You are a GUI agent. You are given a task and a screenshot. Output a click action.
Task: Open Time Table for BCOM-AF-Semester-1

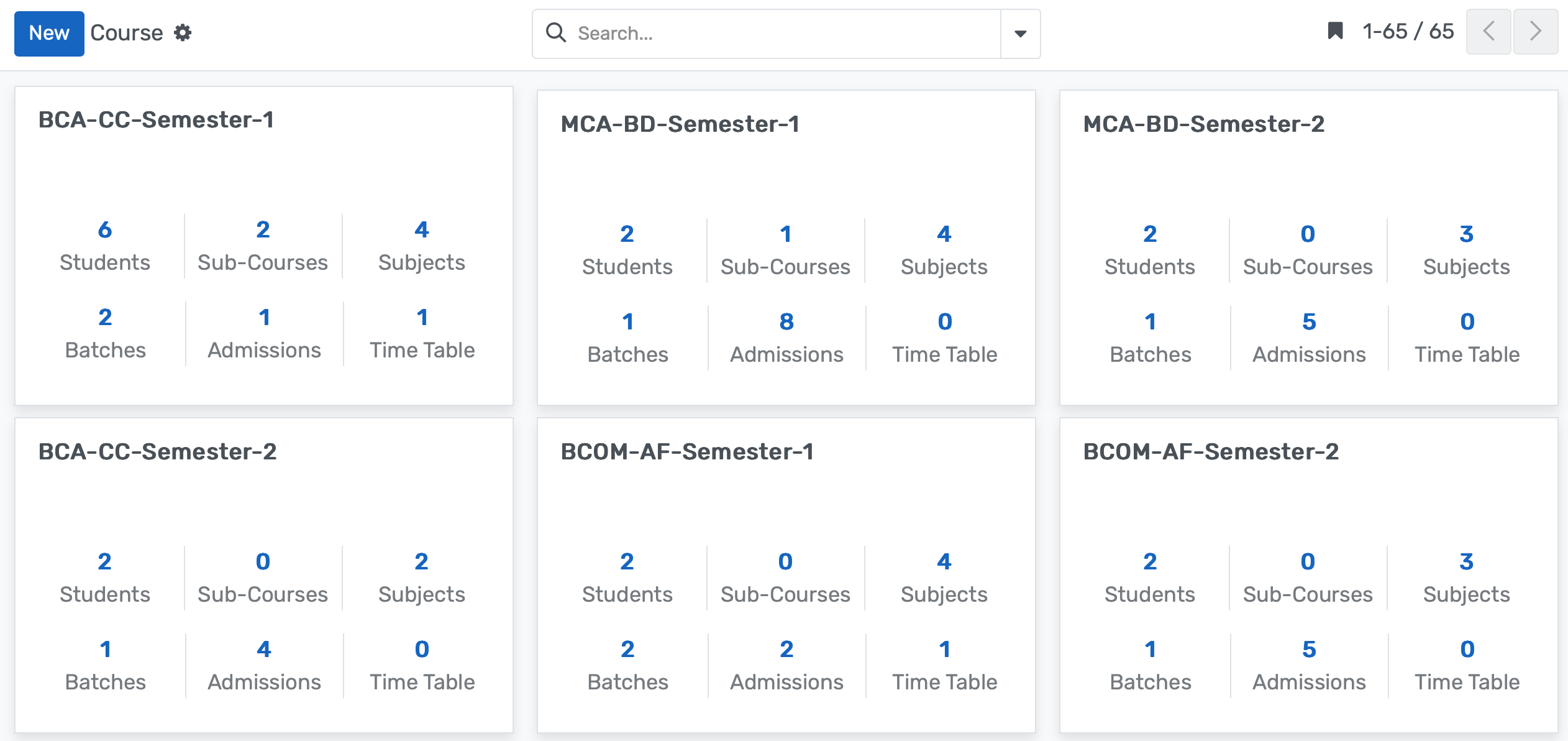point(943,665)
